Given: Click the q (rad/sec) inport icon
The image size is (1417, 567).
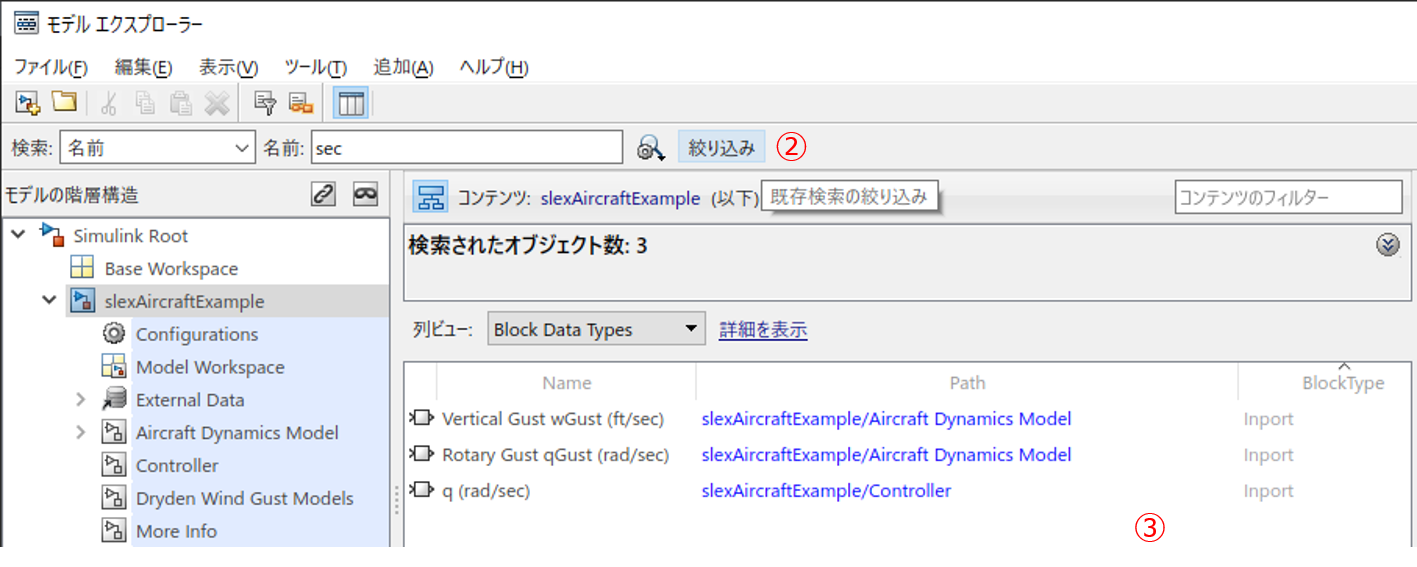Looking at the screenshot, I should (421, 490).
